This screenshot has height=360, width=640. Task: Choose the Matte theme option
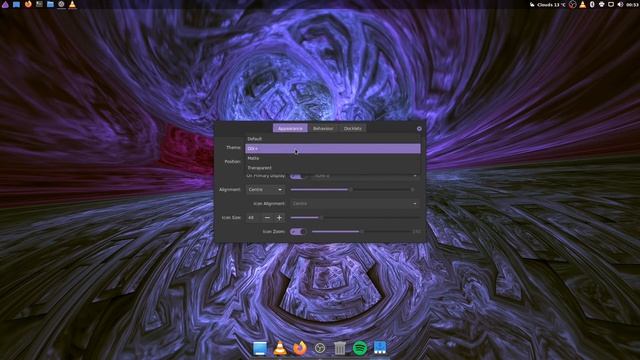click(333, 158)
